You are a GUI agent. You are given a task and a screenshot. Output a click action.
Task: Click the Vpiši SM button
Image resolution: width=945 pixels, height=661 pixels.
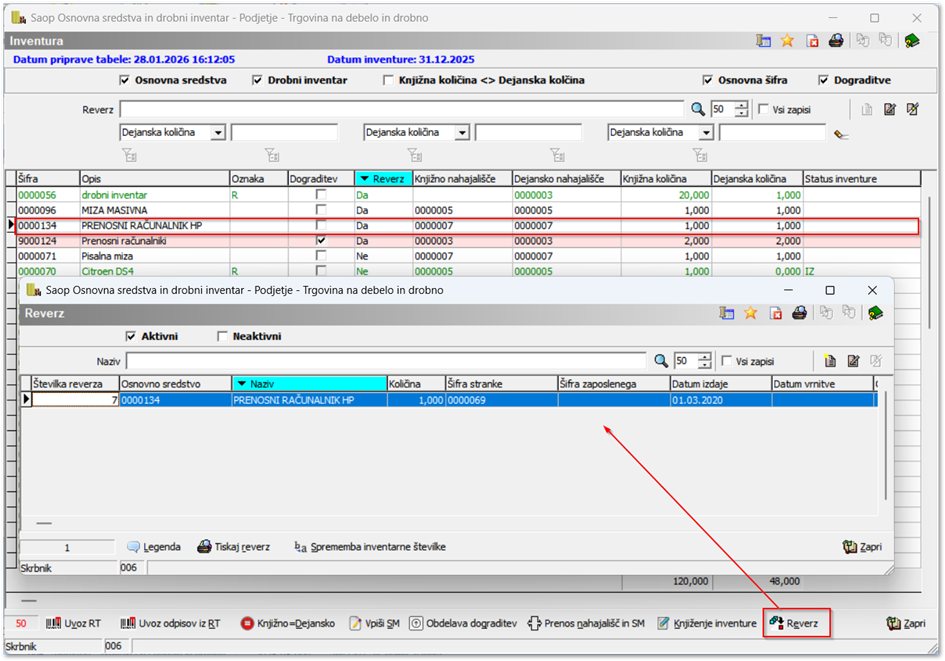click(374, 624)
